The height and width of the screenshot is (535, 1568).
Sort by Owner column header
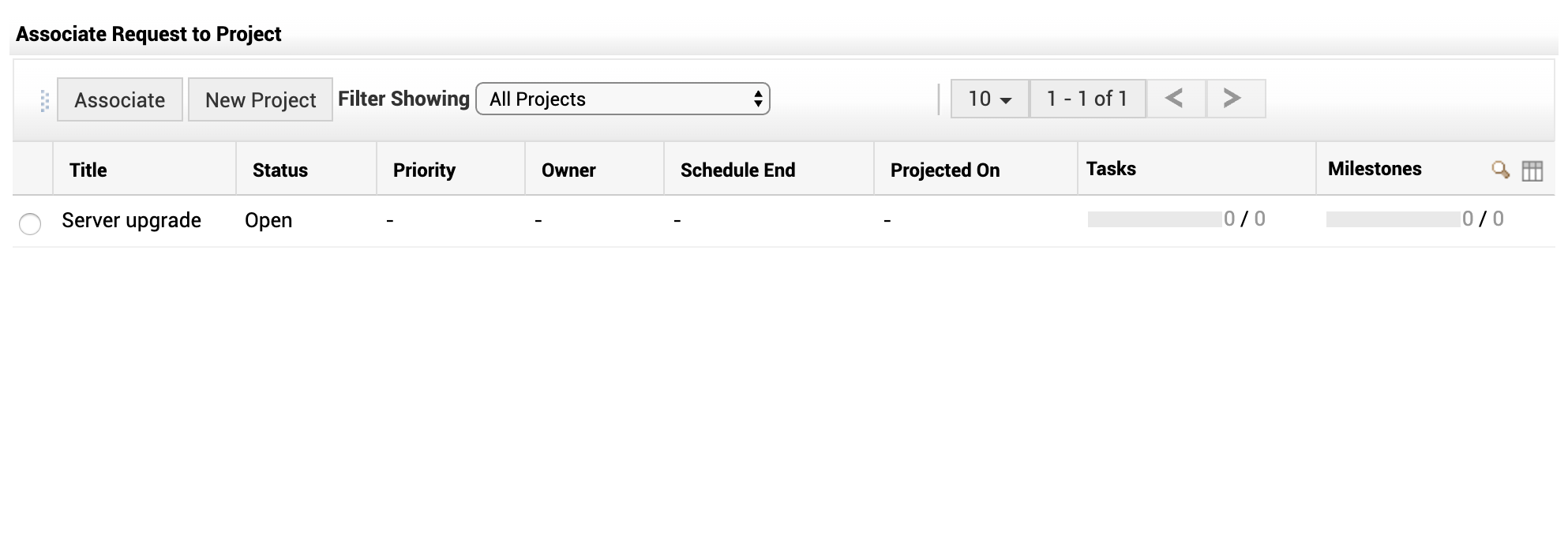click(568, 170)
